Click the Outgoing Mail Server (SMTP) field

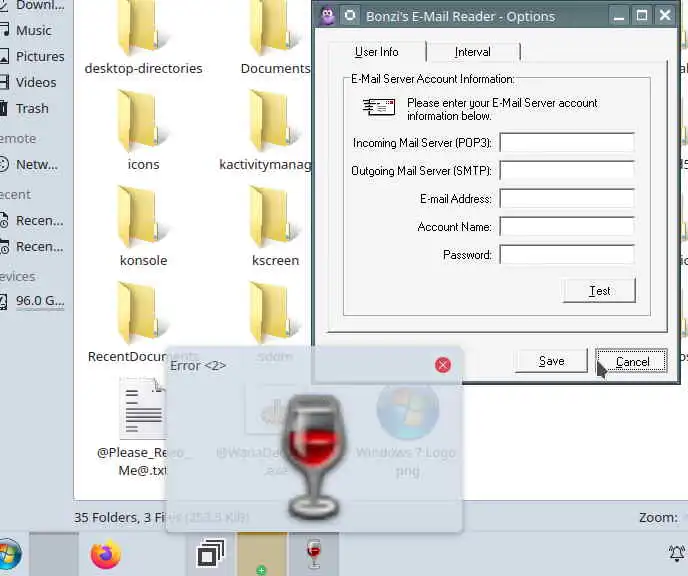(x=567, y=171)
